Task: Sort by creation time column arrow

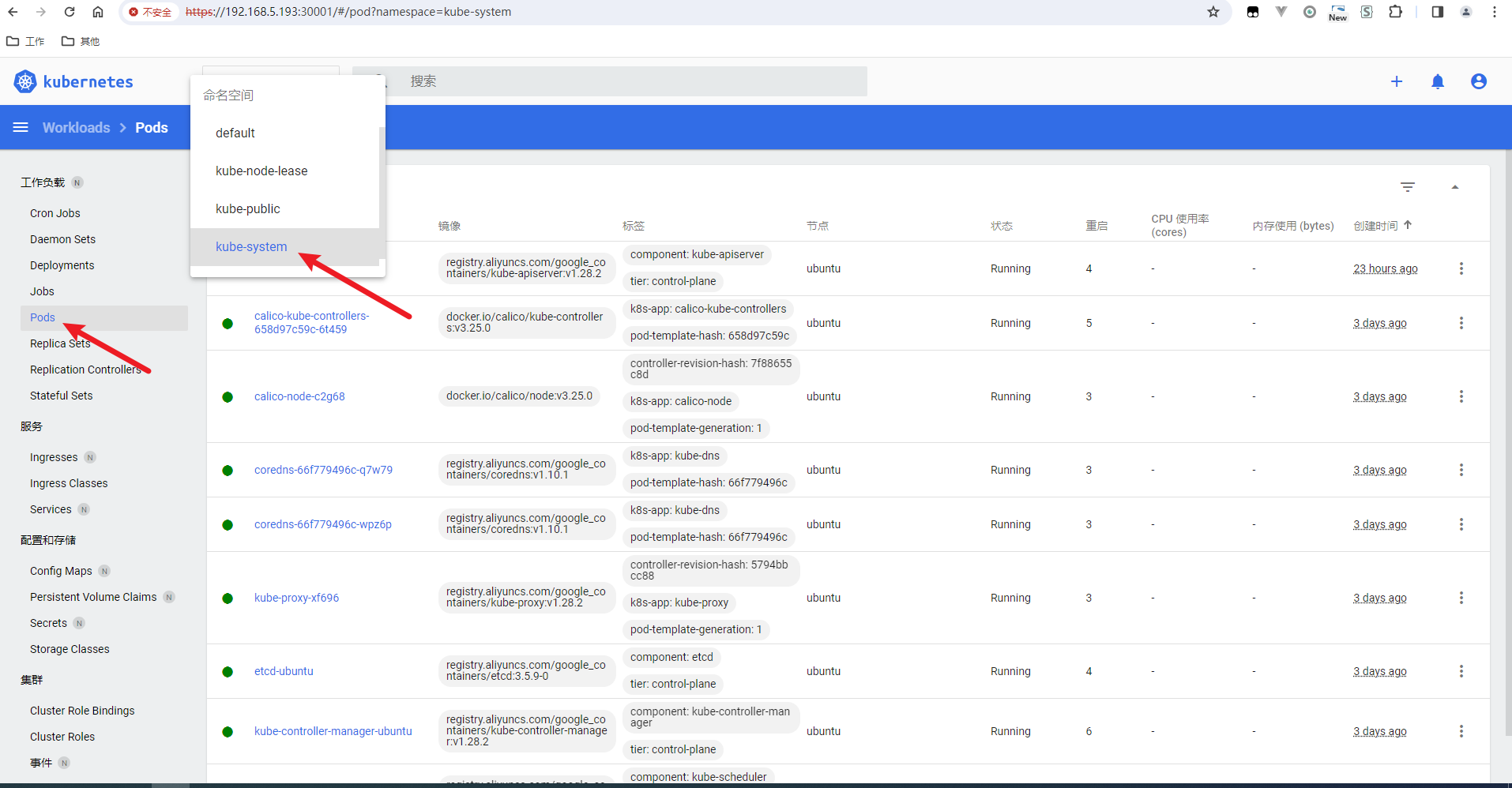Action: tap(1408, 225)
